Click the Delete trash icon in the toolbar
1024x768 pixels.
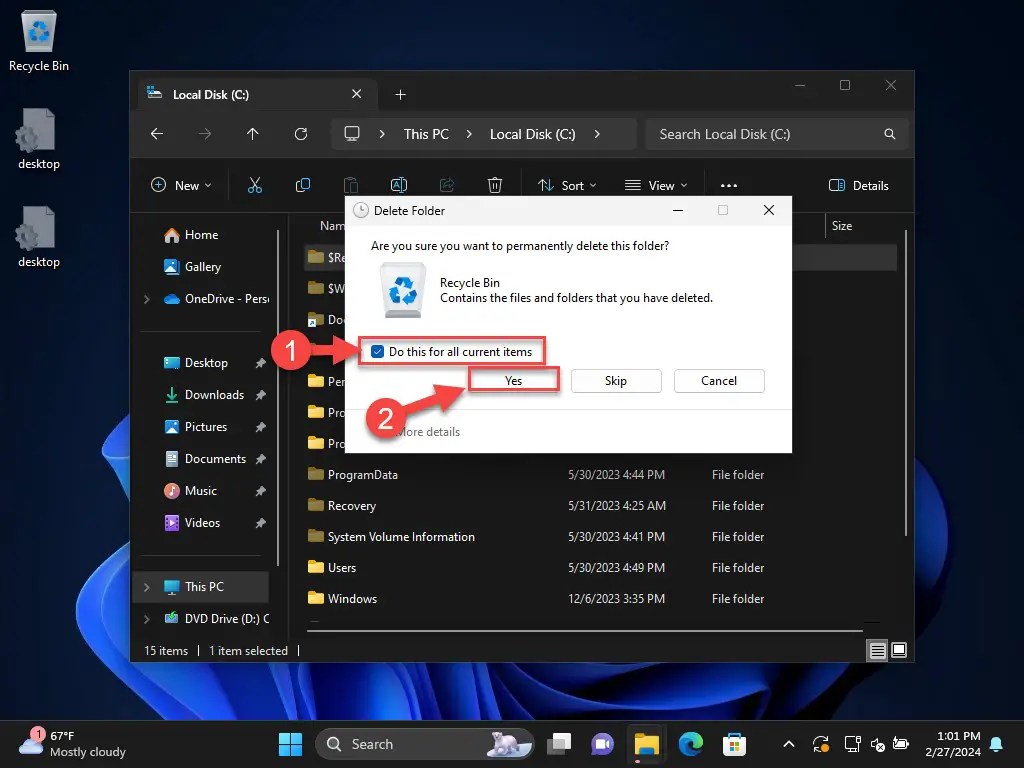495,185
